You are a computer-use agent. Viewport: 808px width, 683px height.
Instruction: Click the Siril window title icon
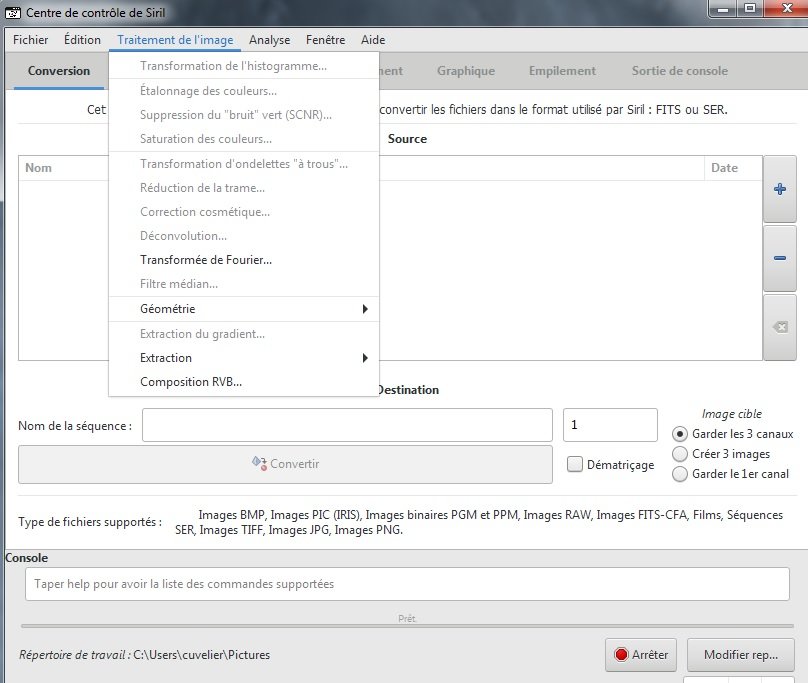click(13, 13)
